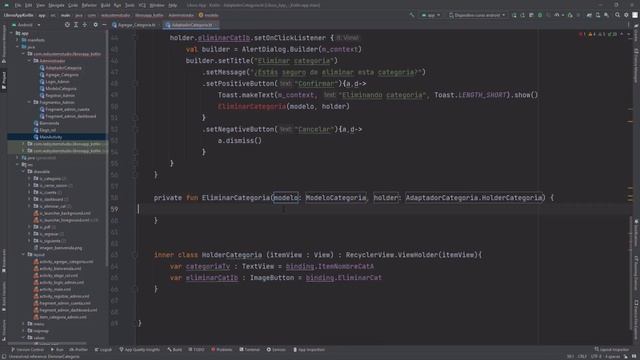Open the Services tool window
The image size is (640, 360).
(276, 350)
